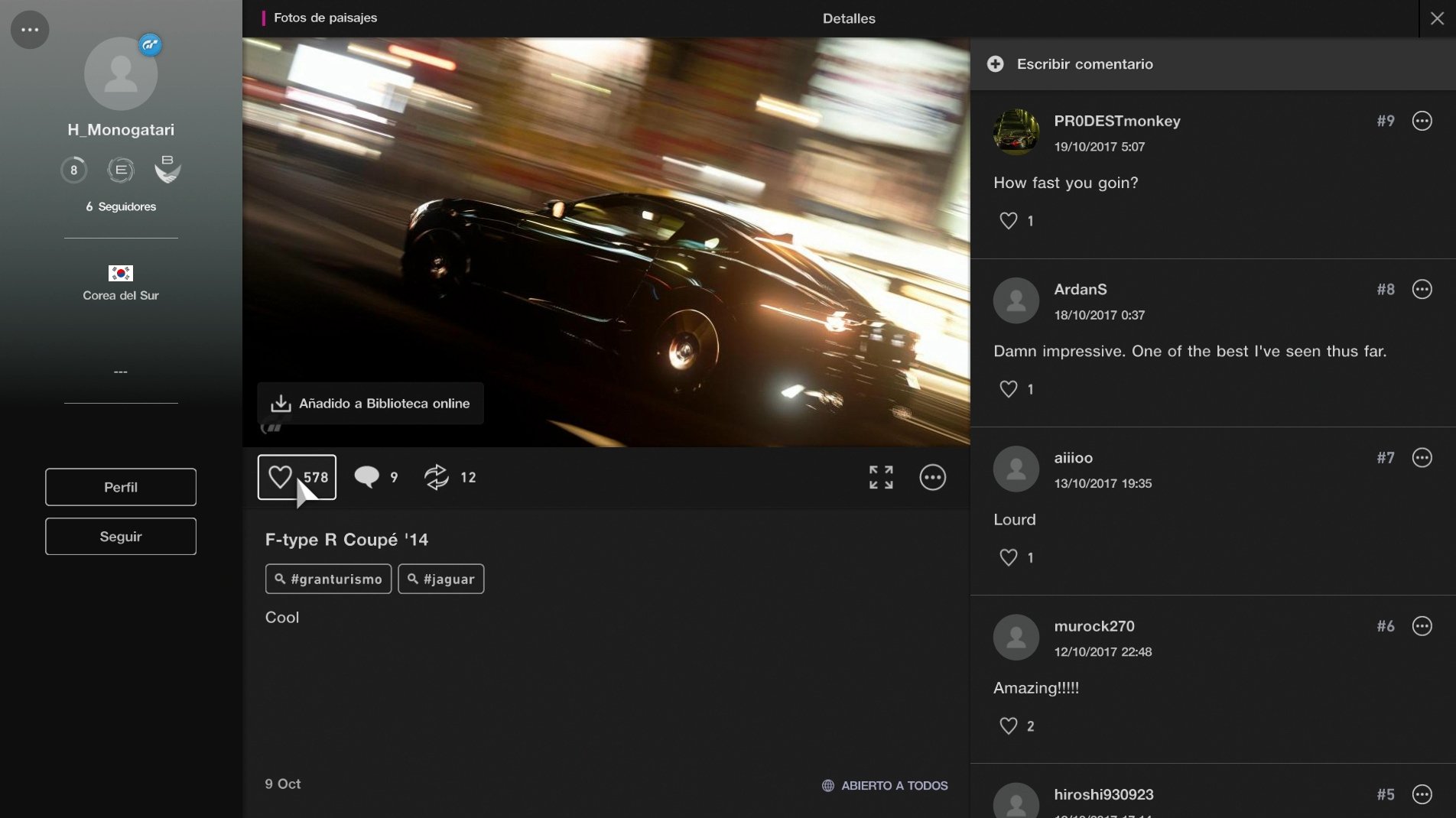This screenshot has height=818, width=1456.
Task: Switch to the Detalles tab
Action: 848,18
